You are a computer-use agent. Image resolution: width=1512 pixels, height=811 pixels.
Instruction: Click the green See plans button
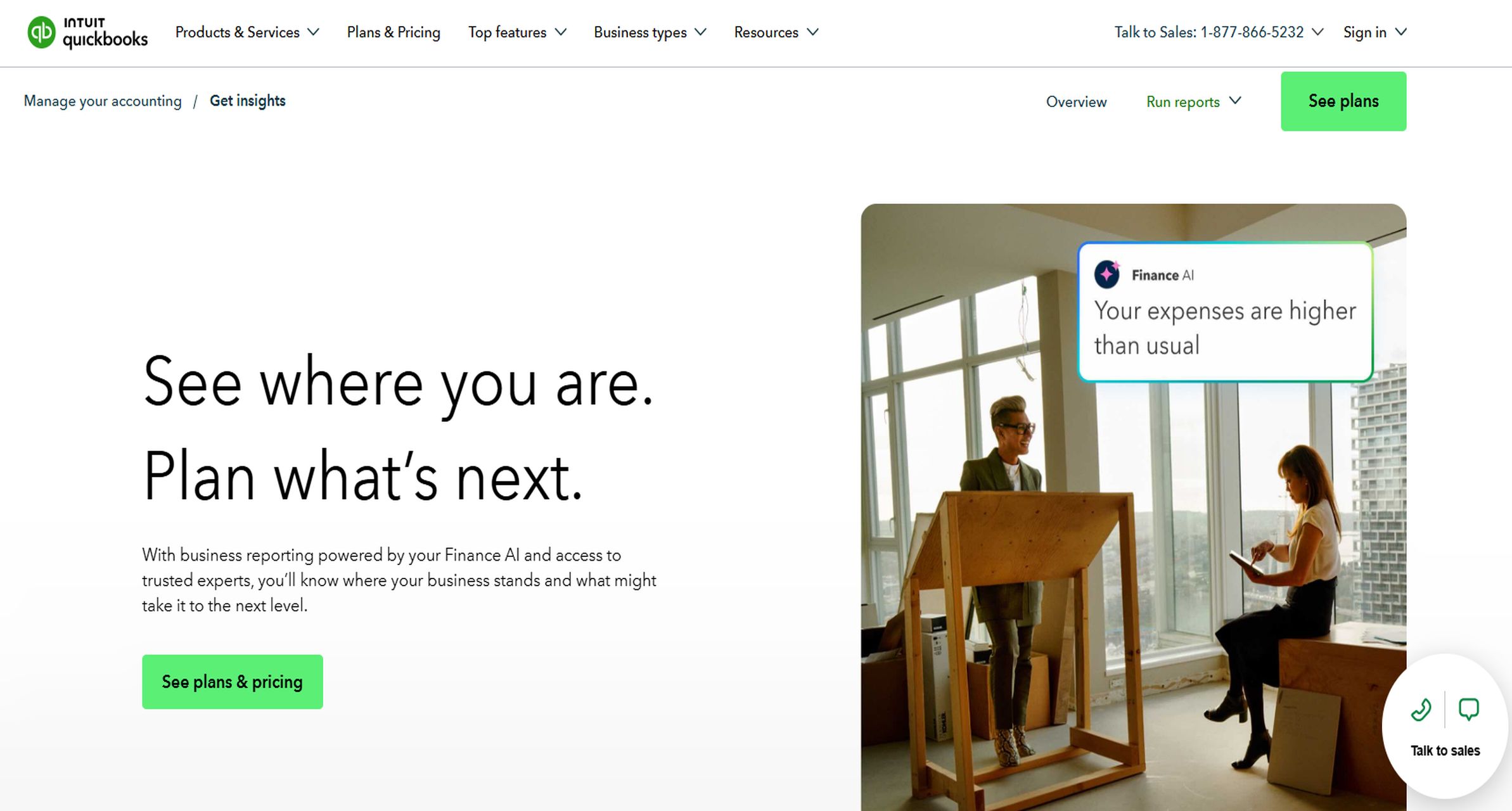click(1343, 101)
